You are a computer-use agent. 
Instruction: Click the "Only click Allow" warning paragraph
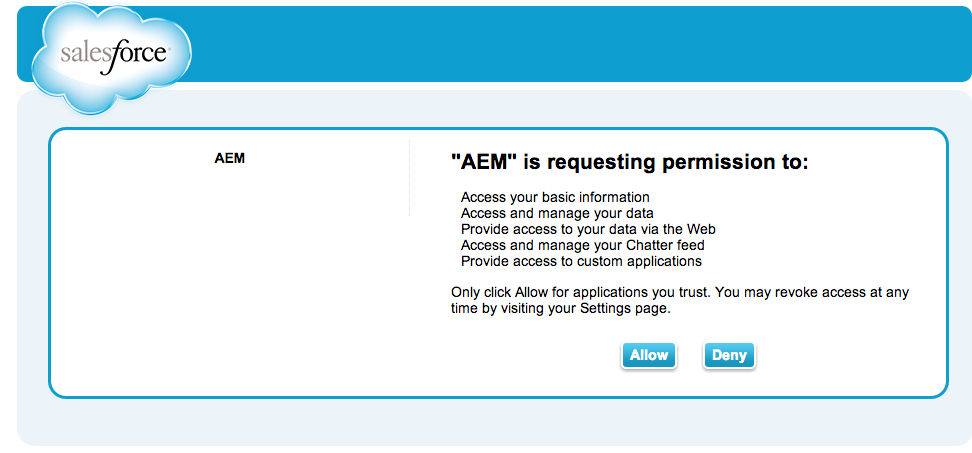point(680,301)
